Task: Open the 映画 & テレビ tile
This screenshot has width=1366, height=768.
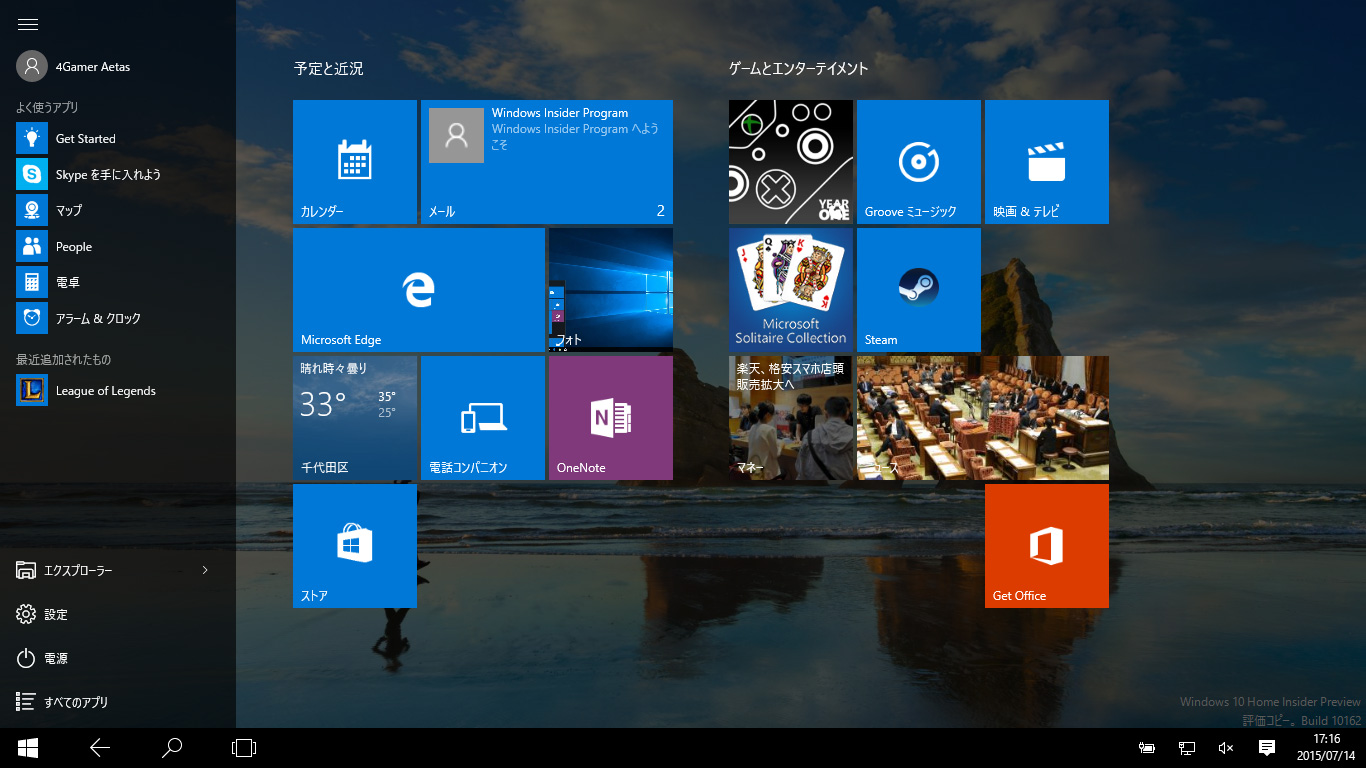Action: click(1046, 161)
